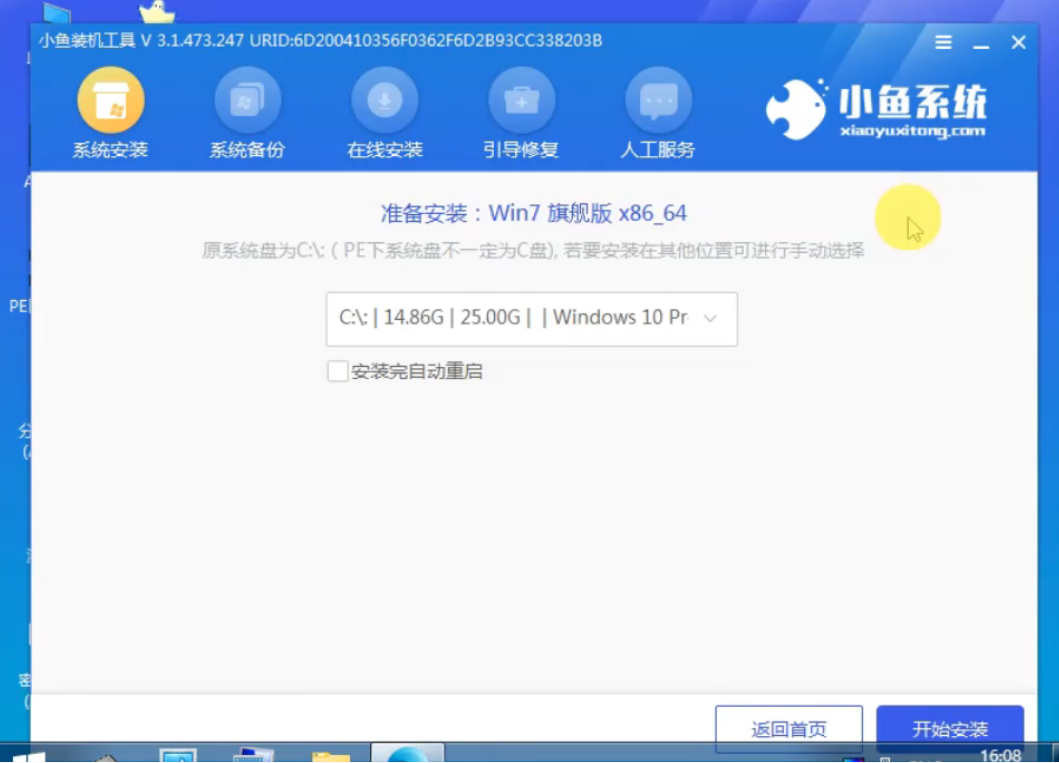Screen dimensions: 1059x763
Task: Open 引导修复 (Boot Repair)
Action: [x=521, y=110]
